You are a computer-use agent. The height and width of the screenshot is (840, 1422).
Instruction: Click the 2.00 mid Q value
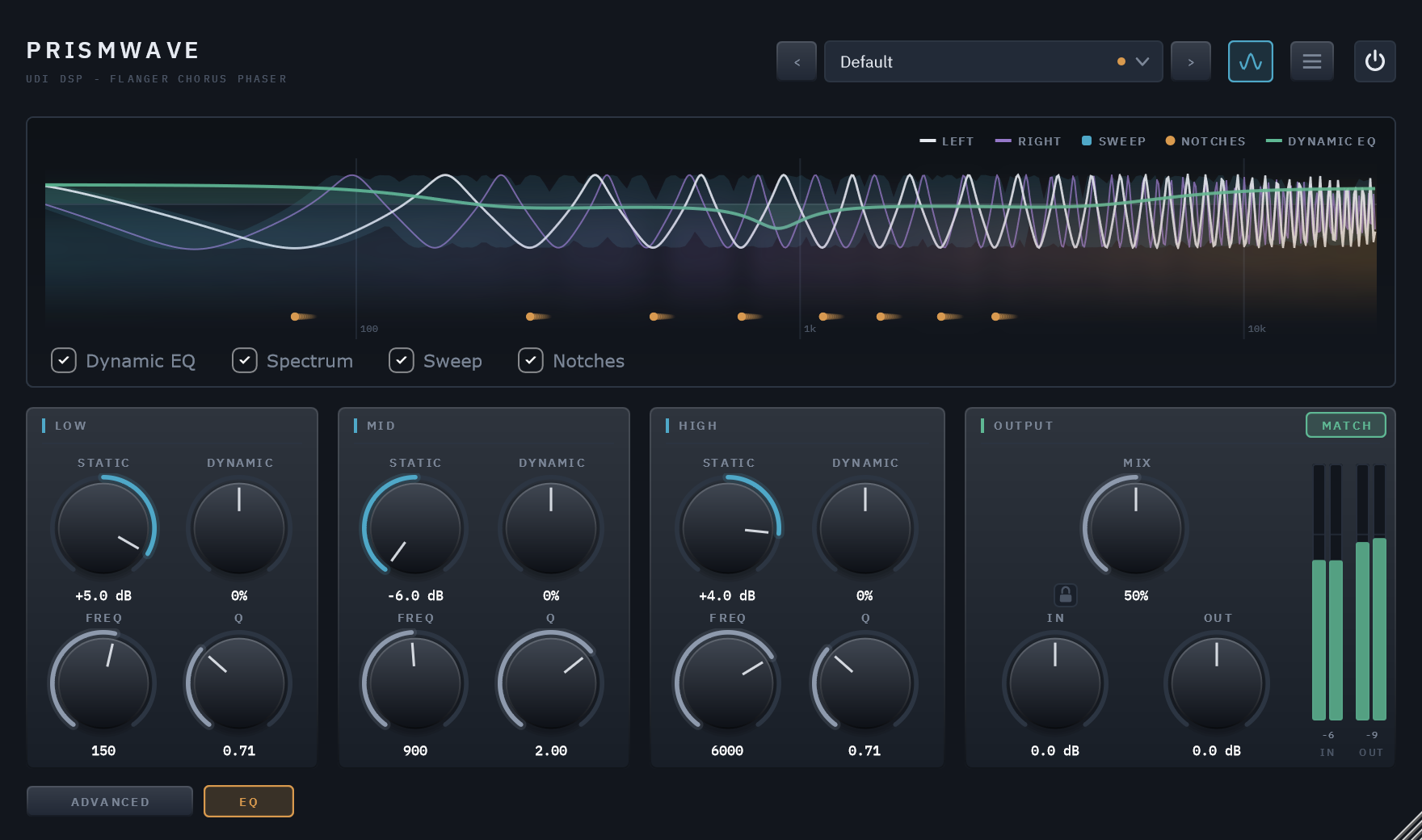[x=551, y=751]
